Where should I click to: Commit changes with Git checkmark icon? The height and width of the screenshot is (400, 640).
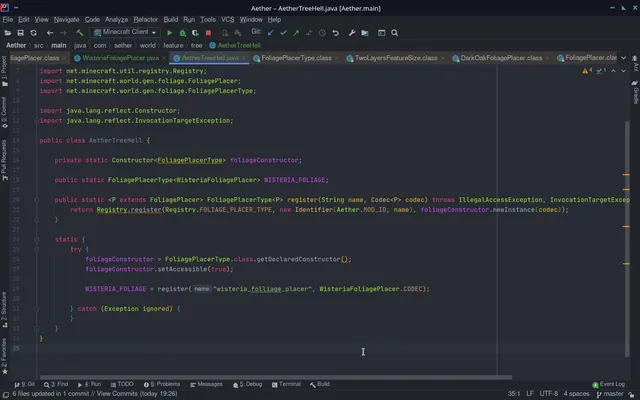tap(283, 33)
